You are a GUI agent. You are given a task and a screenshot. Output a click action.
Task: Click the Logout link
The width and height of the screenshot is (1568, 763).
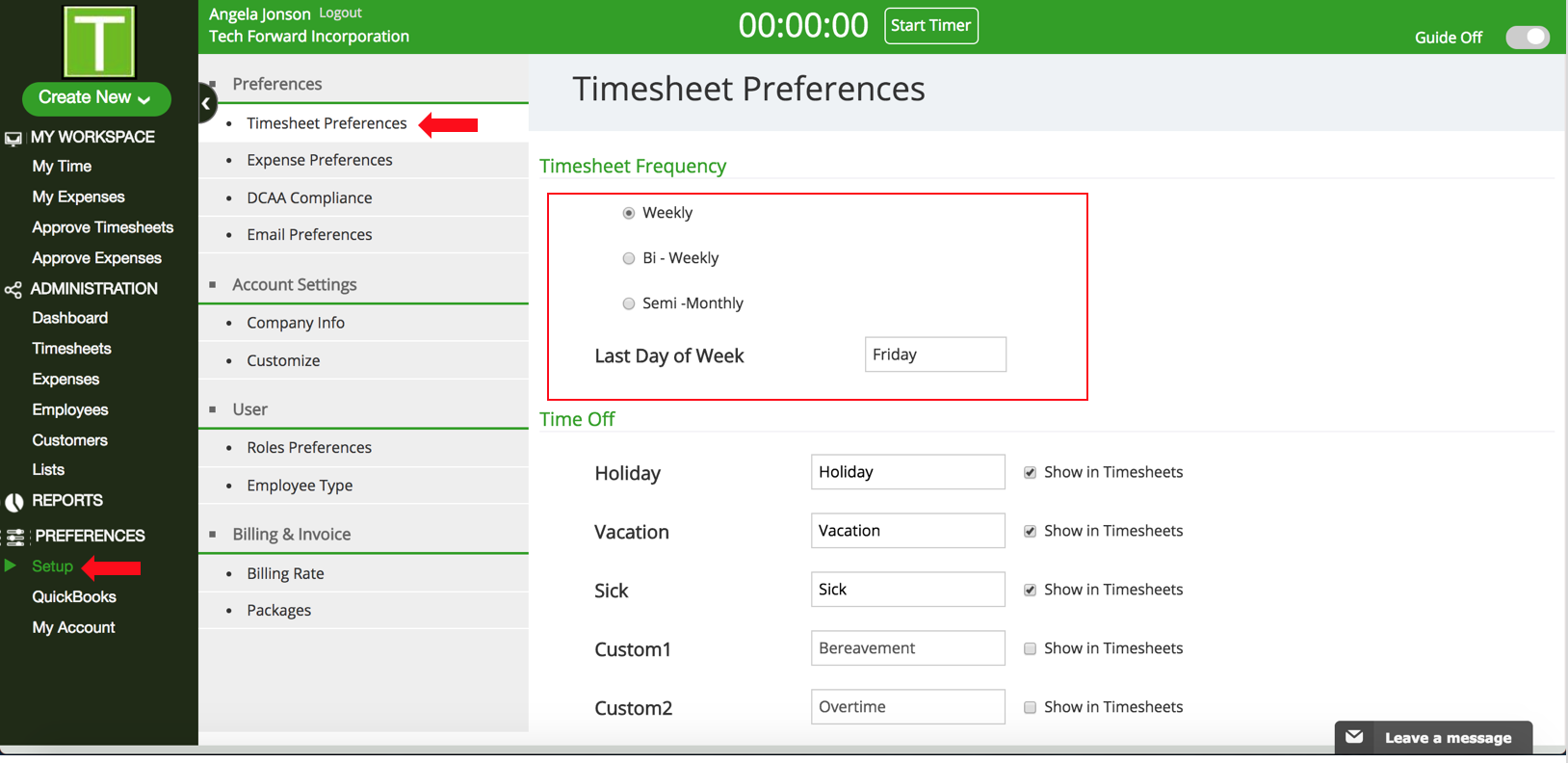click(340, 13)
